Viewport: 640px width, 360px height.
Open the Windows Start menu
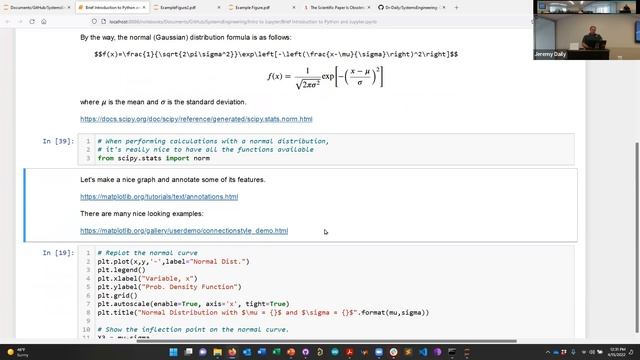pyautogui.click(x=173, y=352)
